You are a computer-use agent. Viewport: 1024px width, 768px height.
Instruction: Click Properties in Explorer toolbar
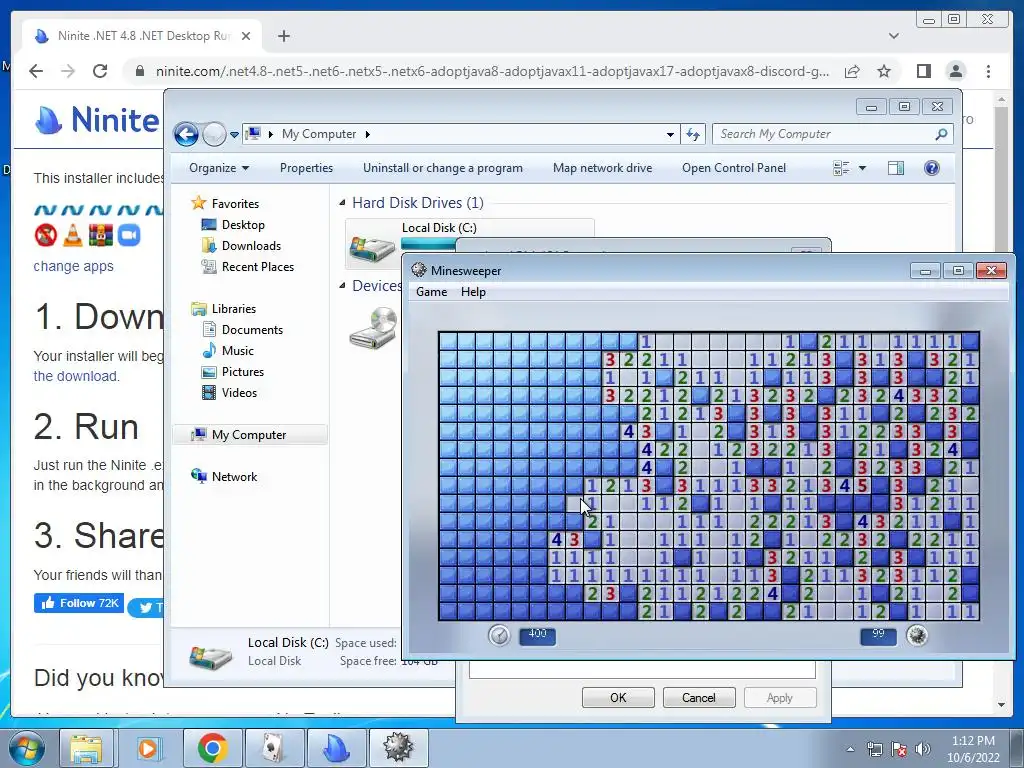pyautogui.click(x=306, y=168)
